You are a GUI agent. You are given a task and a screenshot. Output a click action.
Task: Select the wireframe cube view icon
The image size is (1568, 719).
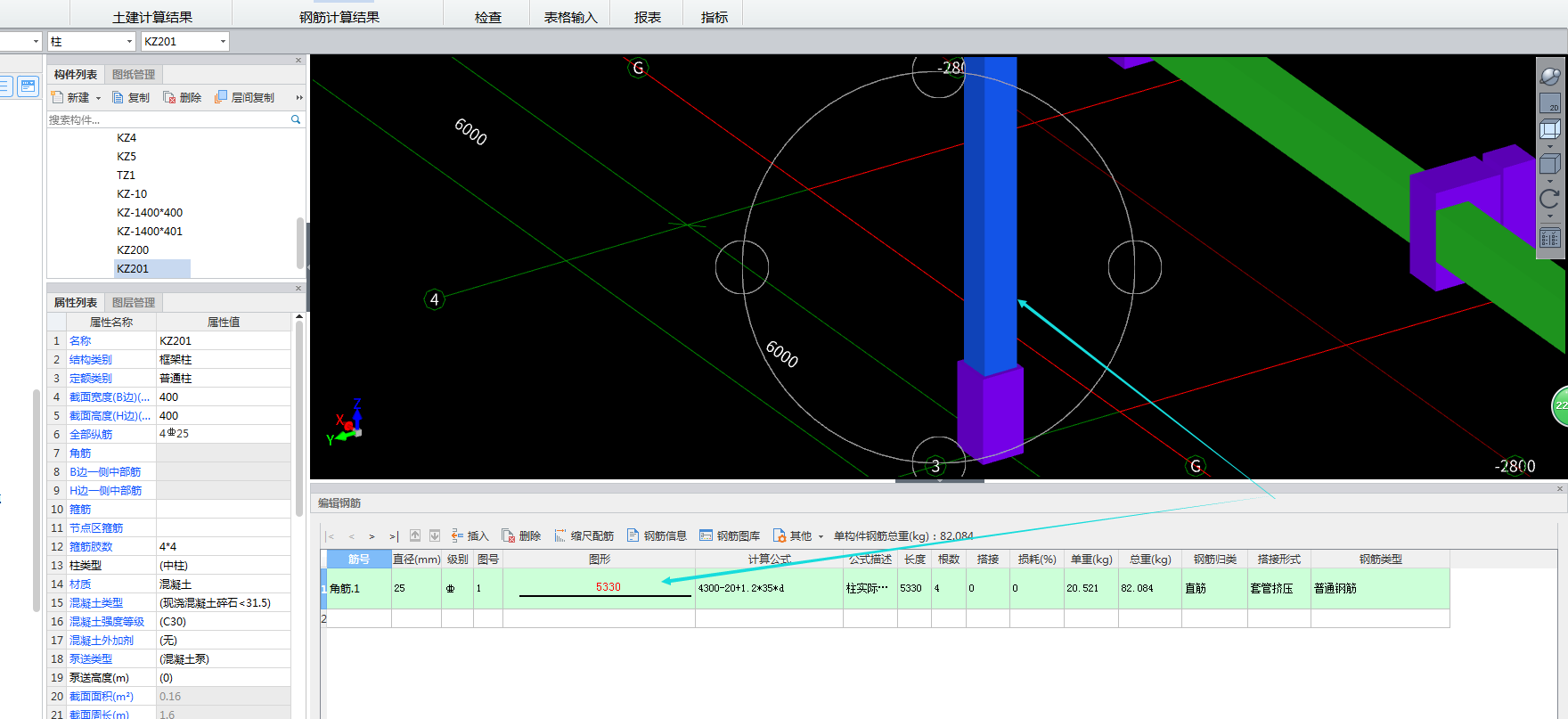(x=1550, y=129)
